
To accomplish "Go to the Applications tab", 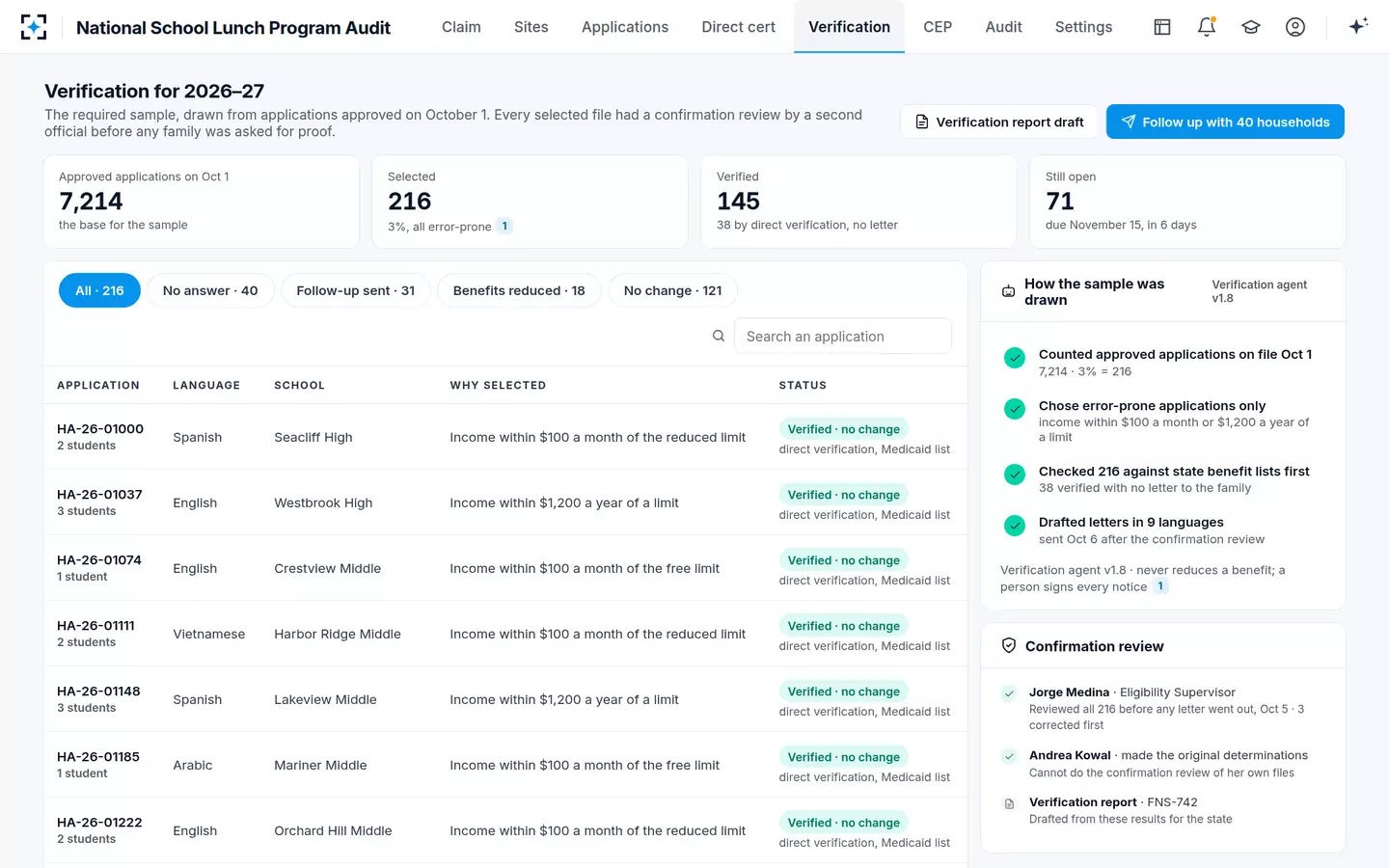I will pos(625,27).
